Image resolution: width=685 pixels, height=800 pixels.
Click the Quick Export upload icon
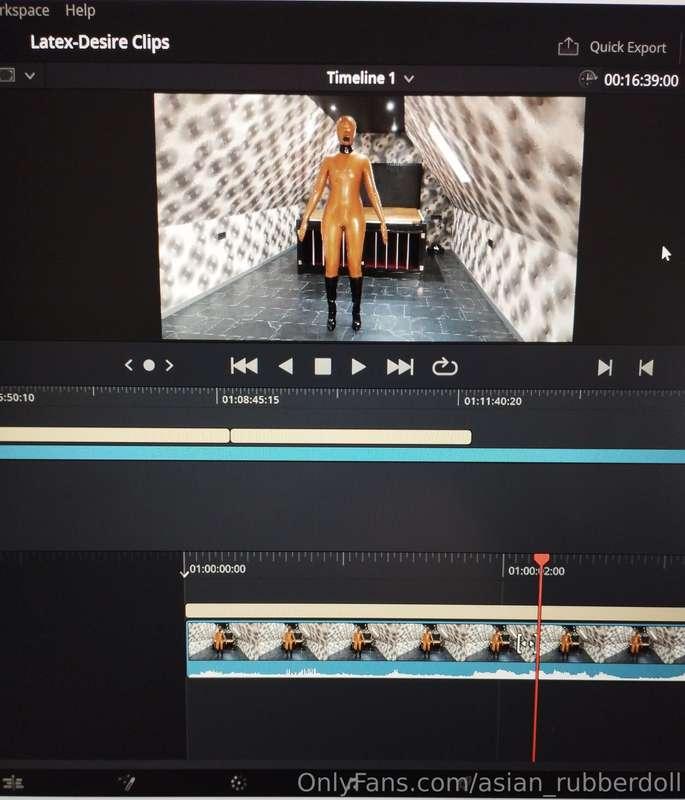(568, 46)
